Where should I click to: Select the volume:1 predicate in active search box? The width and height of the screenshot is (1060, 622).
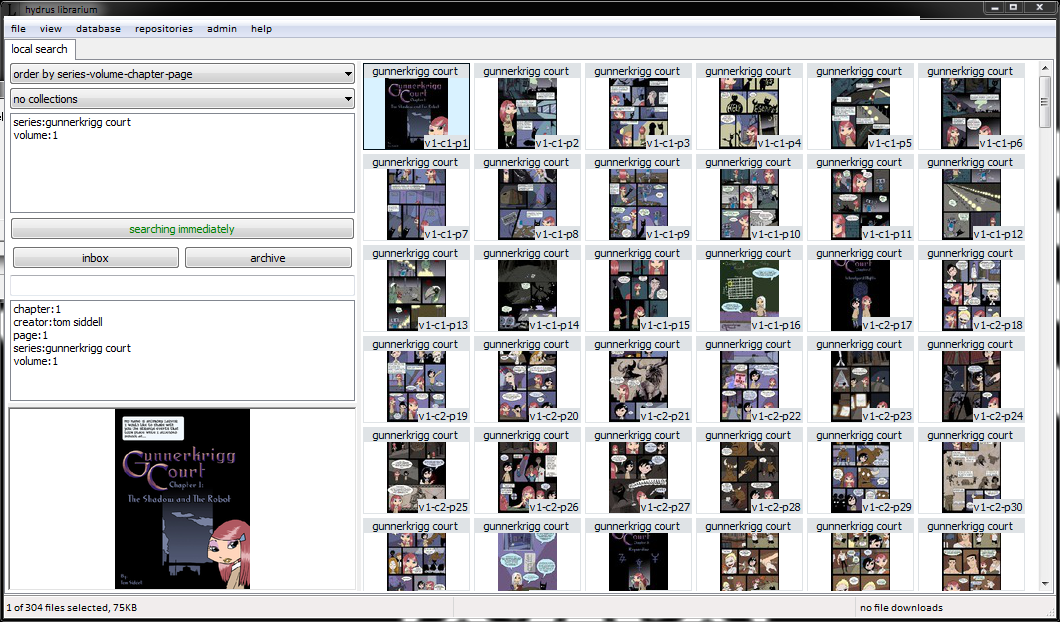[36, 135]
